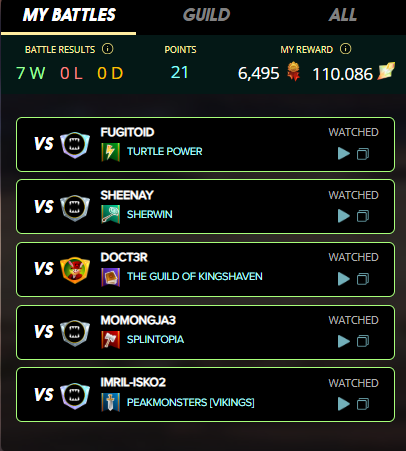Switch to the ALL tab
The image size is (406, 451).
[343, 15]
